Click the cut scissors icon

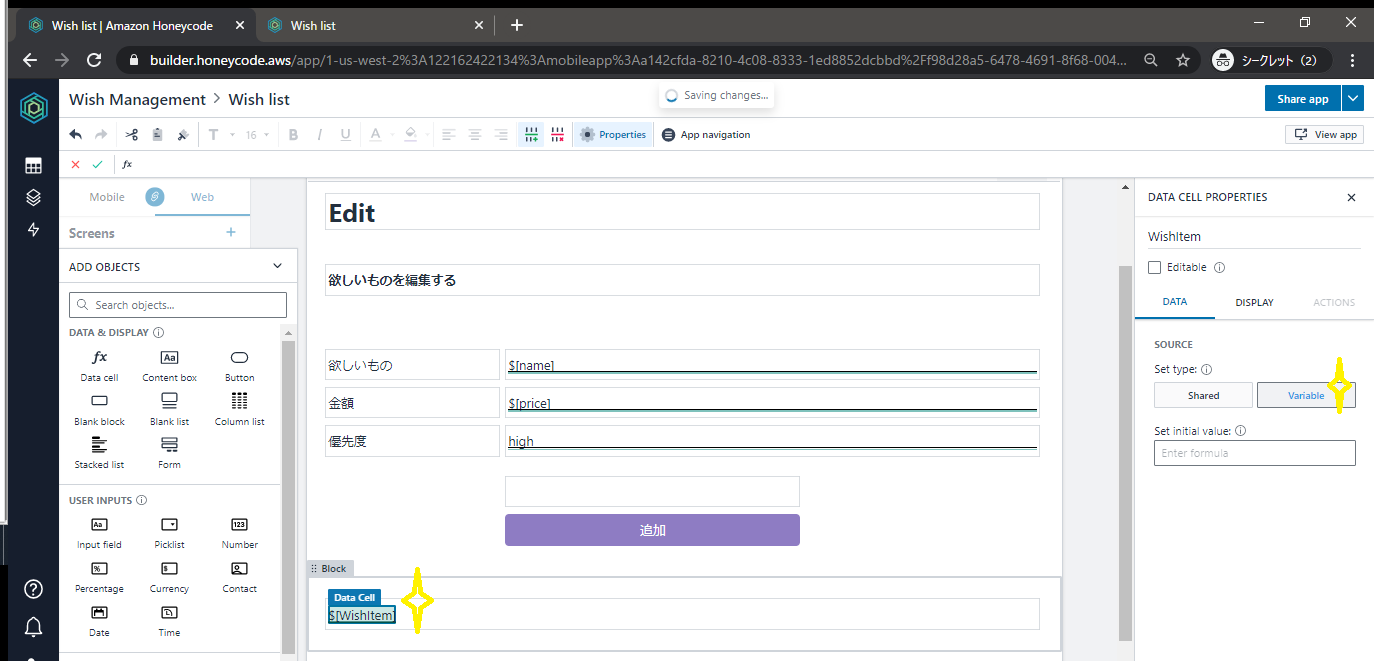point(132,134)
